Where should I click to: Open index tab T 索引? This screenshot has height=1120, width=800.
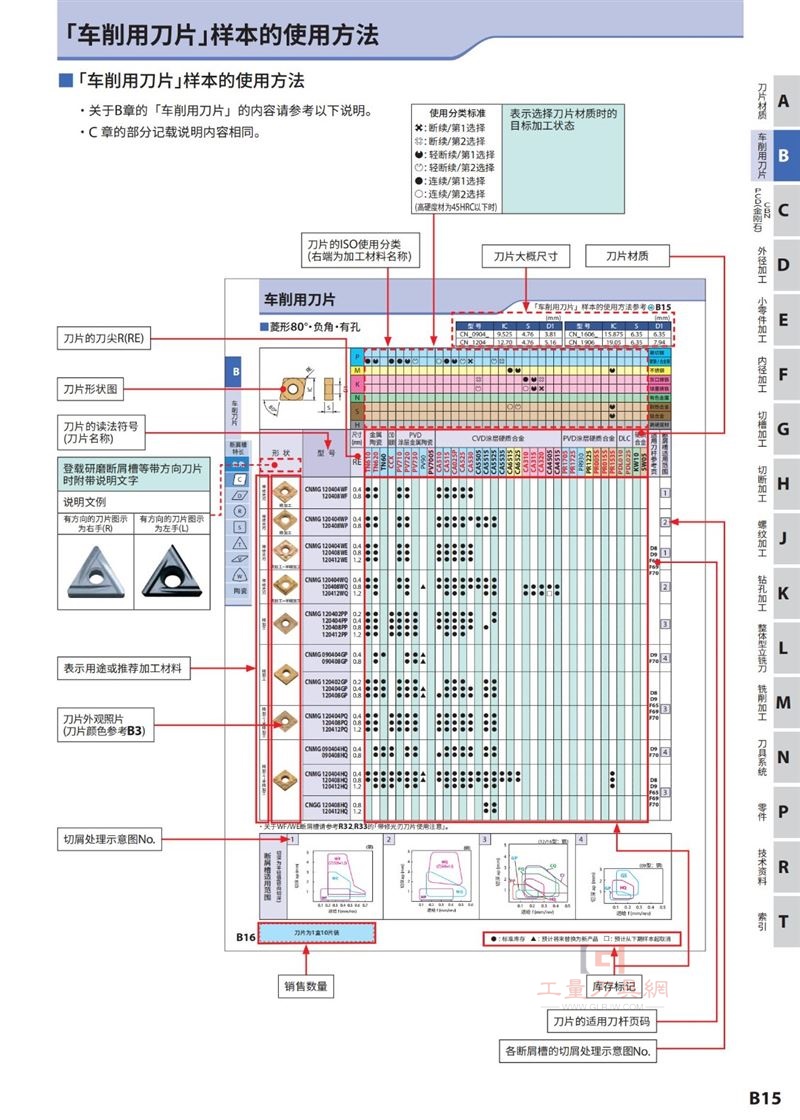777,921
